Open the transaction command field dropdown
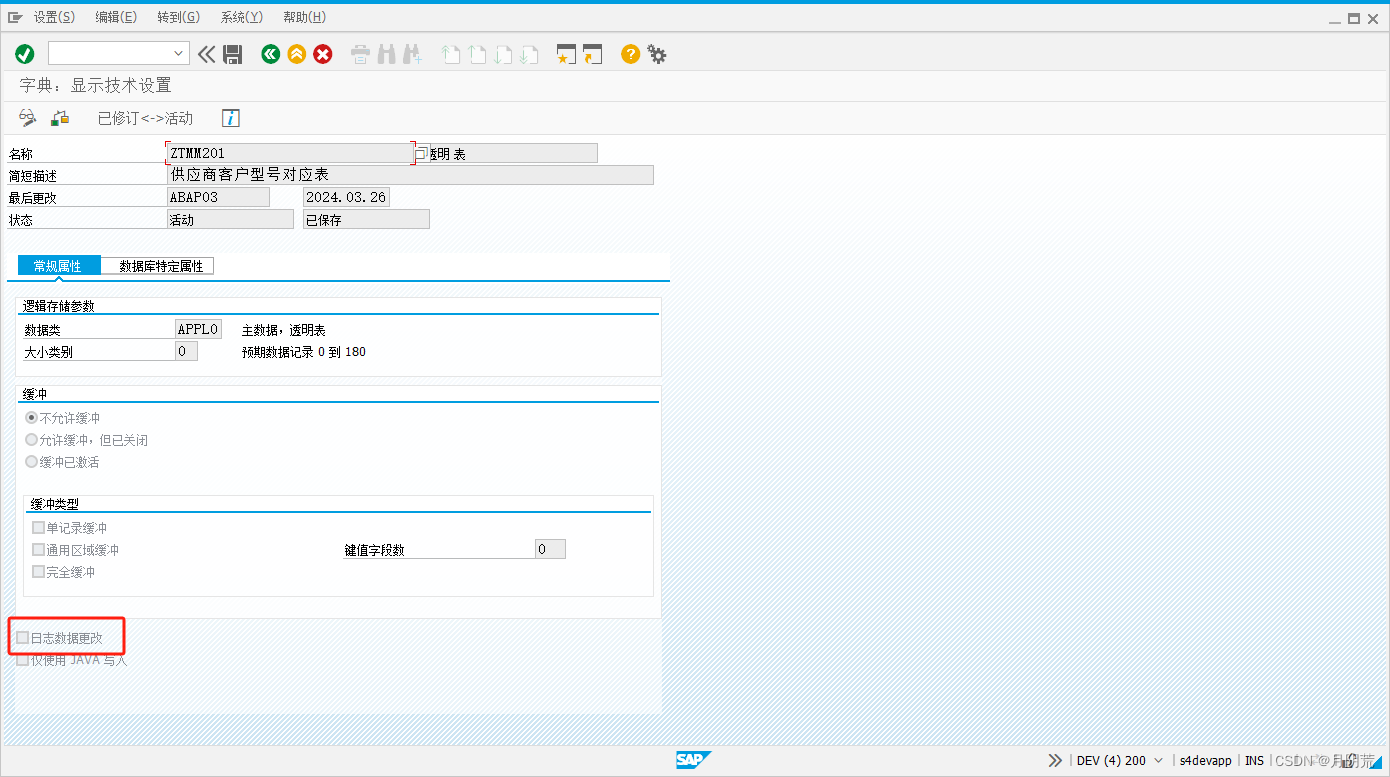 pyautogui.click(x=180, y=54)
